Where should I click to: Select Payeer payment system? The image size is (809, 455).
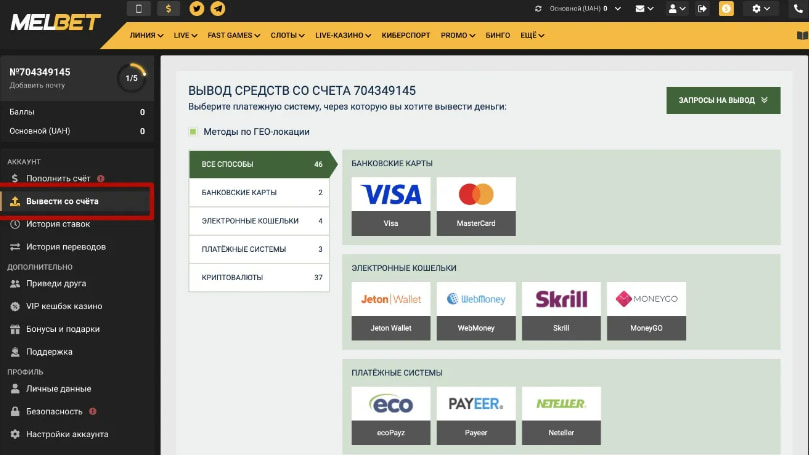click(476, 416)
